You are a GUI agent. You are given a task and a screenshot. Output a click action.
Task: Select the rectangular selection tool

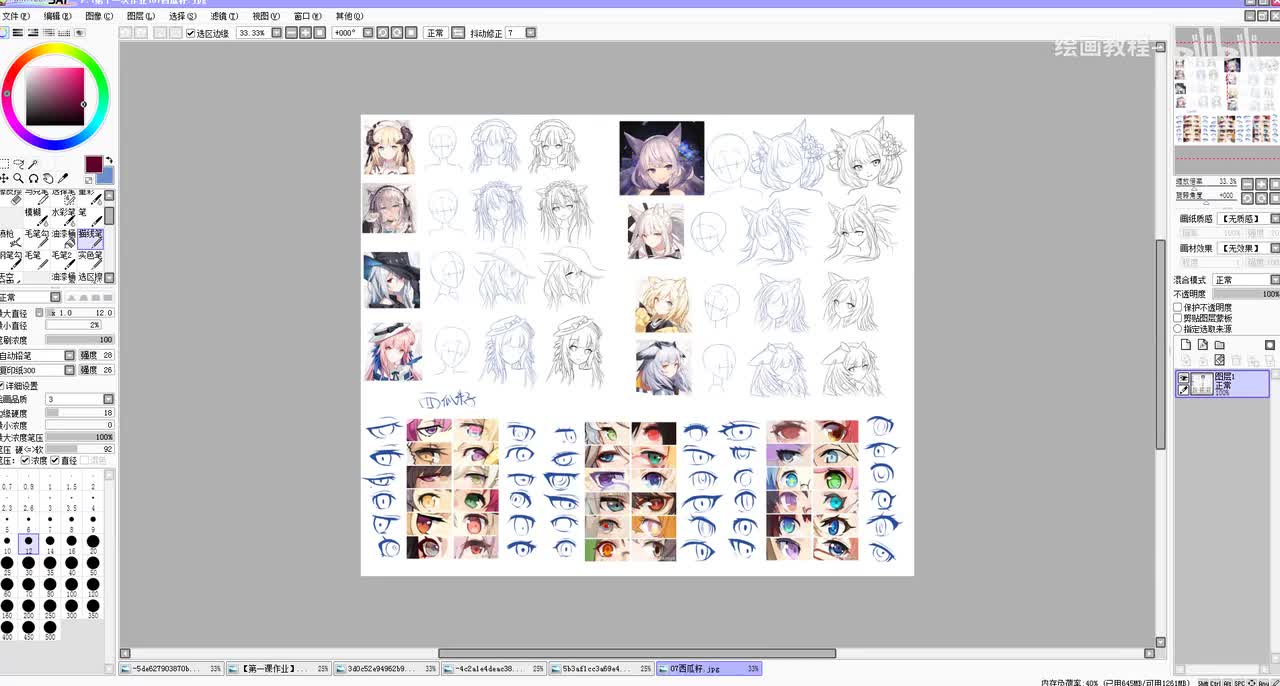coord(4,164)
